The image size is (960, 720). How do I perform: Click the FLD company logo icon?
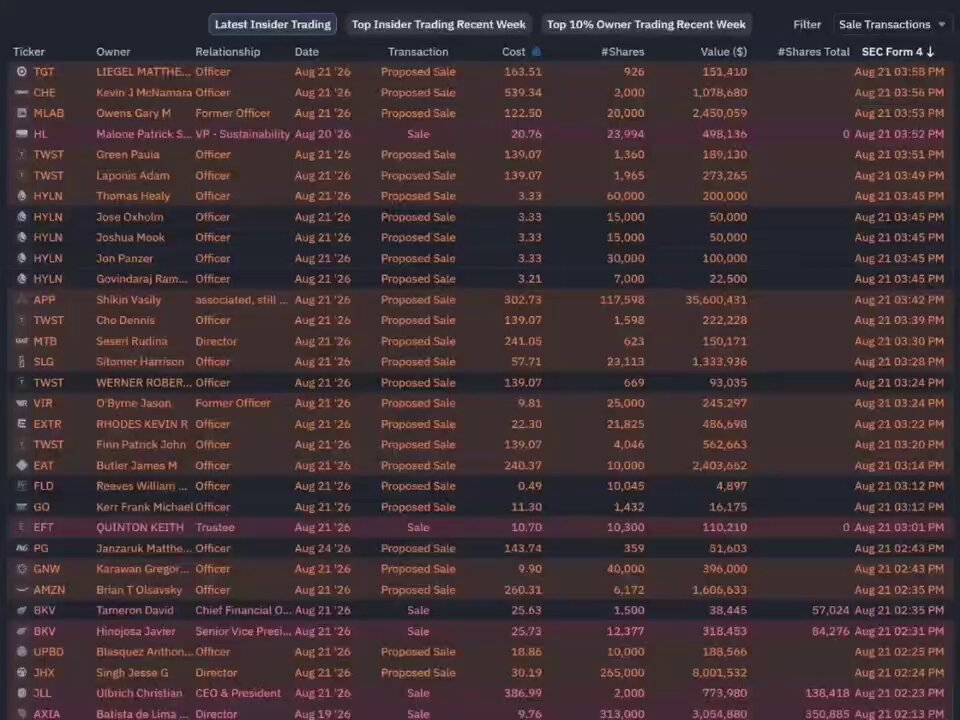click(x=21, y=486)
